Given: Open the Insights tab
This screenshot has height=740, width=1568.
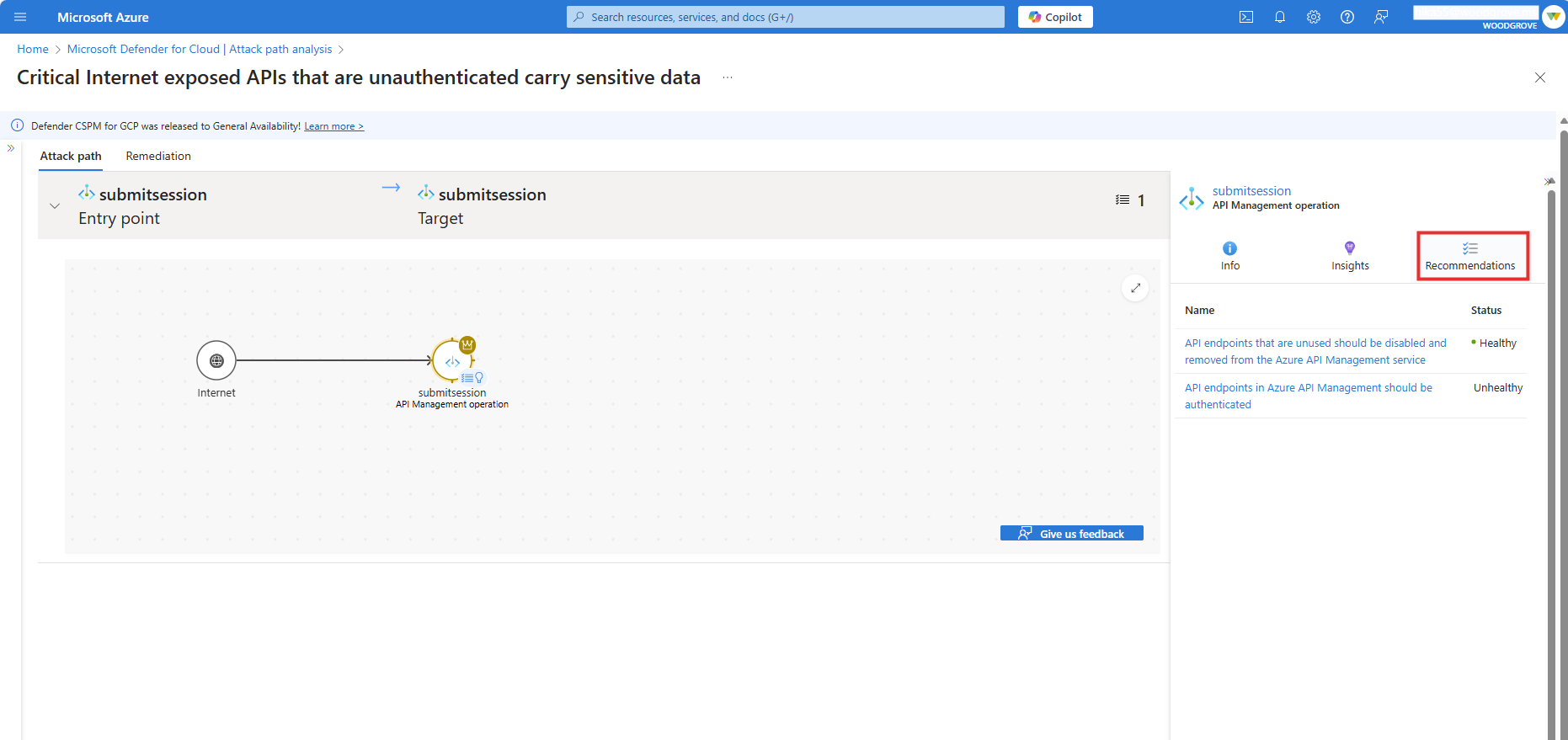Looking at the screenshot, I should [1350, 256].
